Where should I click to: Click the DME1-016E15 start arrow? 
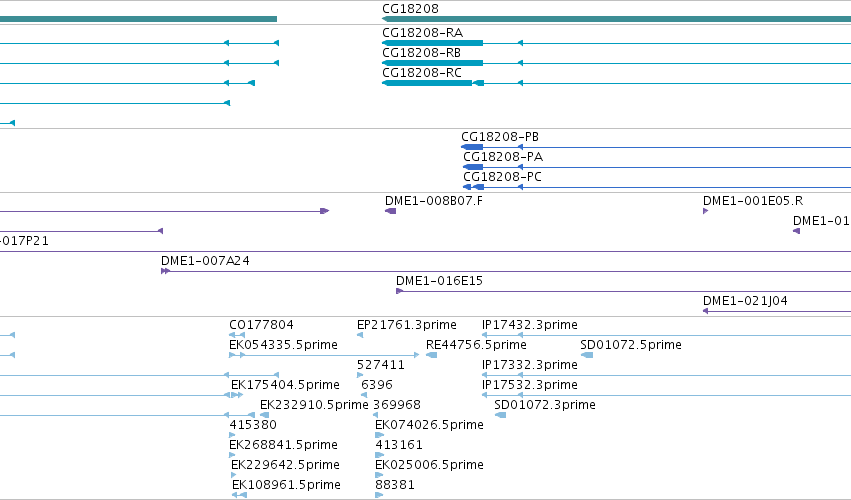399,291
